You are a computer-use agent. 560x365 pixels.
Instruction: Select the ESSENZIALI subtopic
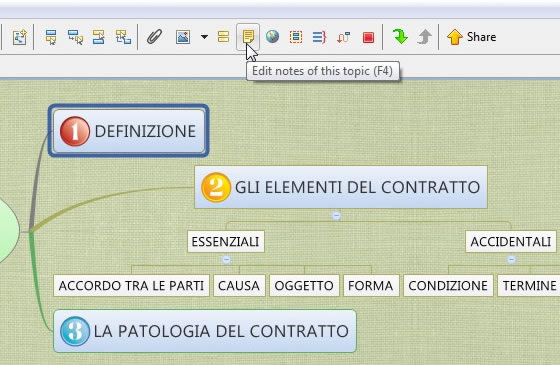coord(226,242)
